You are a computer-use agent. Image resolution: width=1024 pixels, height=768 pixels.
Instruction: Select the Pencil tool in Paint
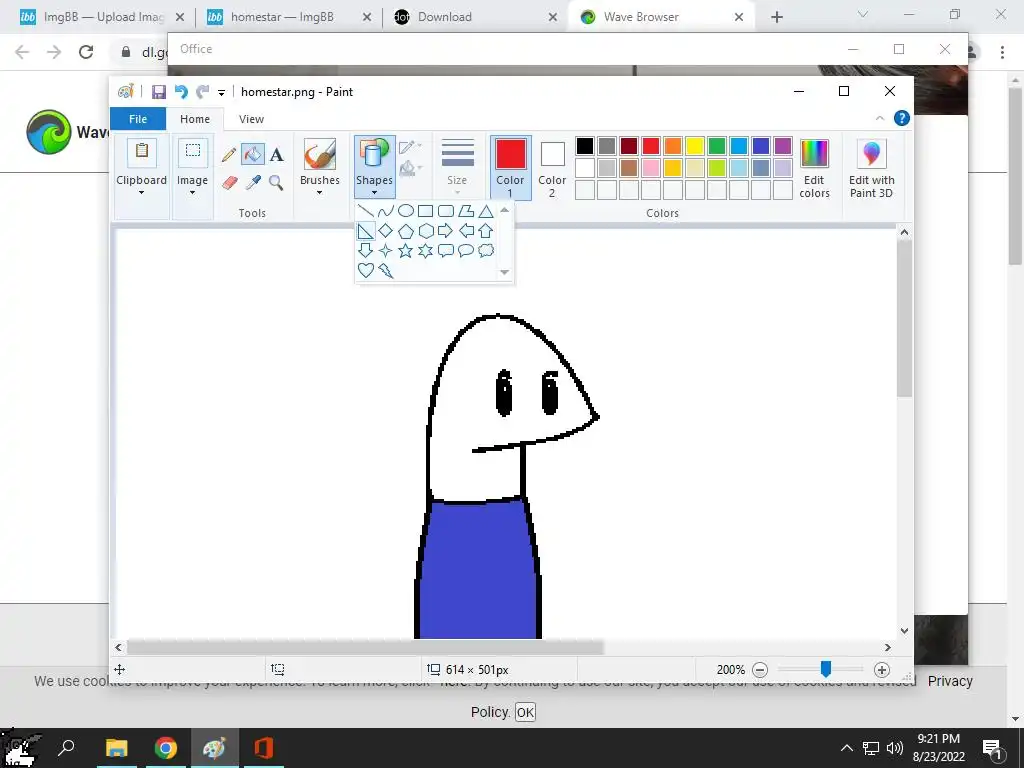tap(229, 154)
